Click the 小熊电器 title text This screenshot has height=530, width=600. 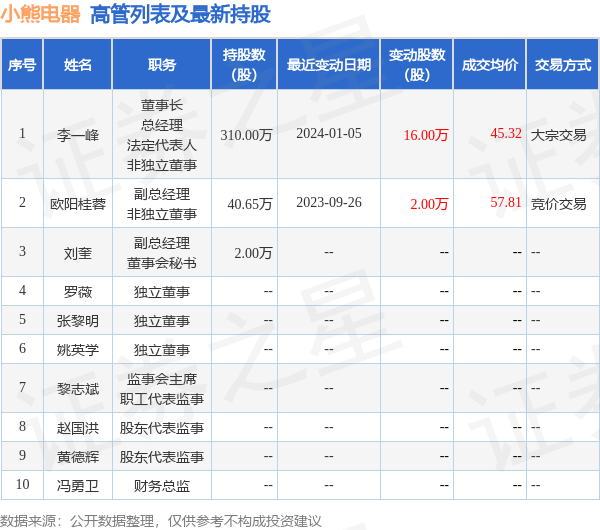coord(40,14)
